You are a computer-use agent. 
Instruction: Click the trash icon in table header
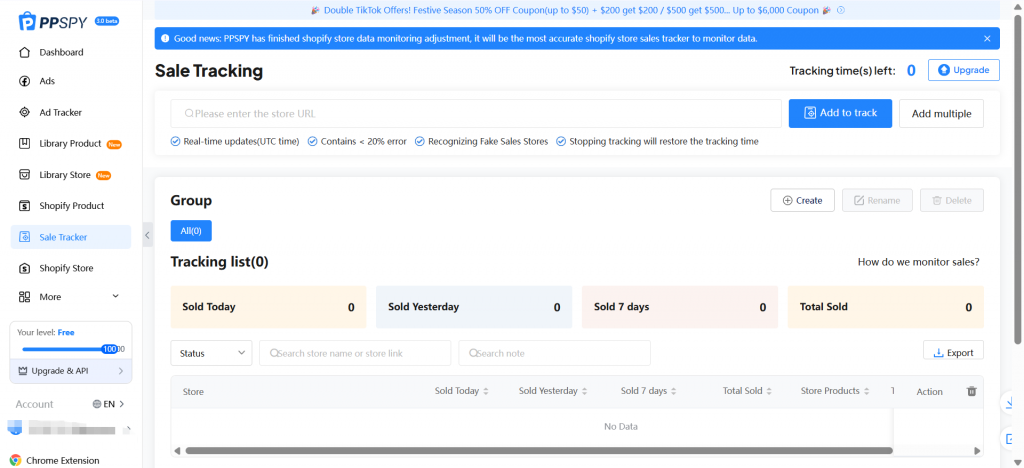(x=971, y=391)
